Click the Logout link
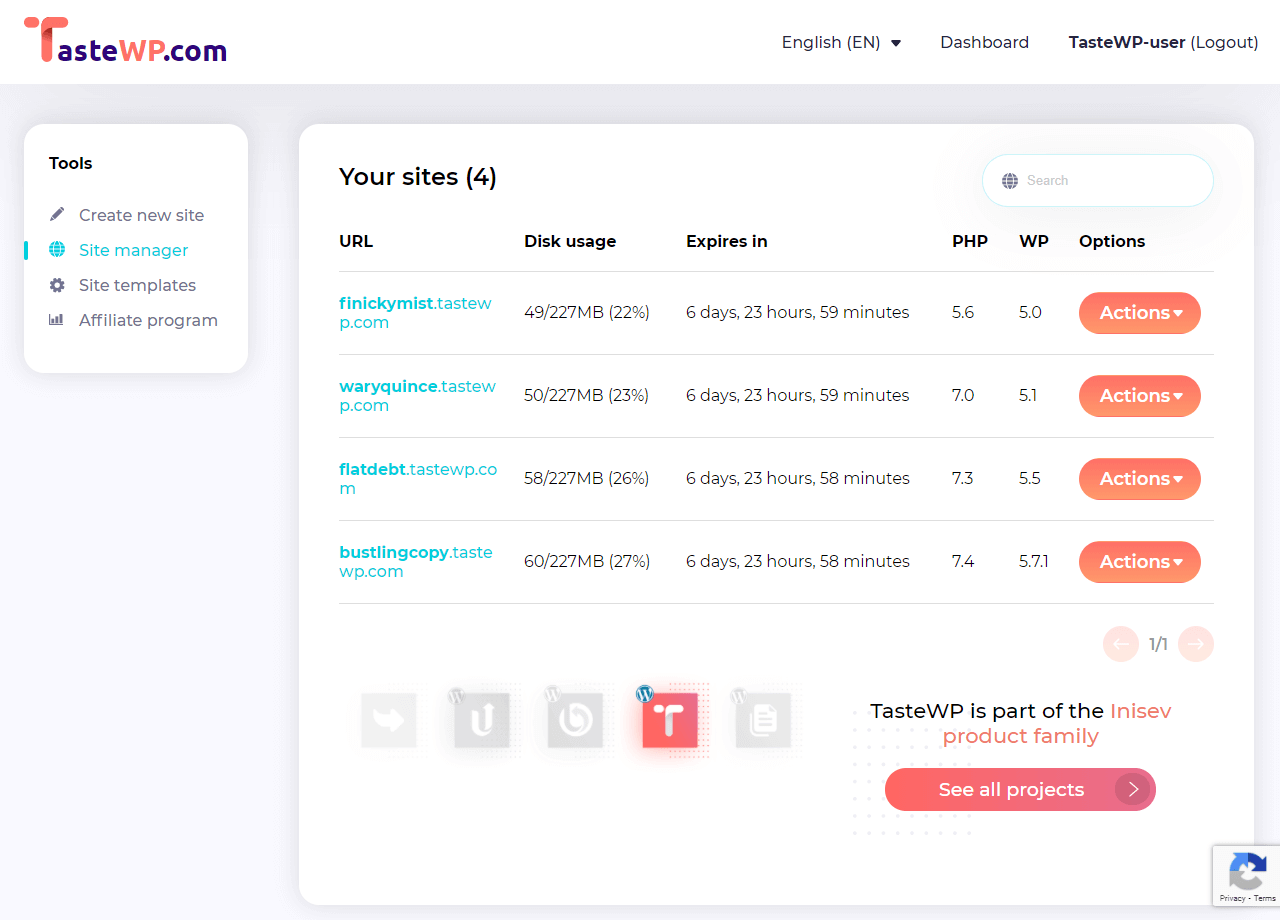Screen dimensions: 1280x920 click(1224, 42)
